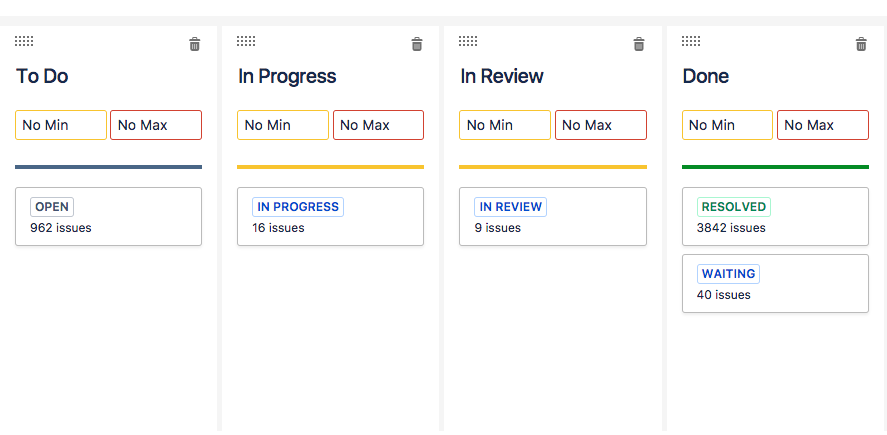The image size is (887, 435).
Task: Delete the To Do column via trash icon
Action: (x=195, y=44)
